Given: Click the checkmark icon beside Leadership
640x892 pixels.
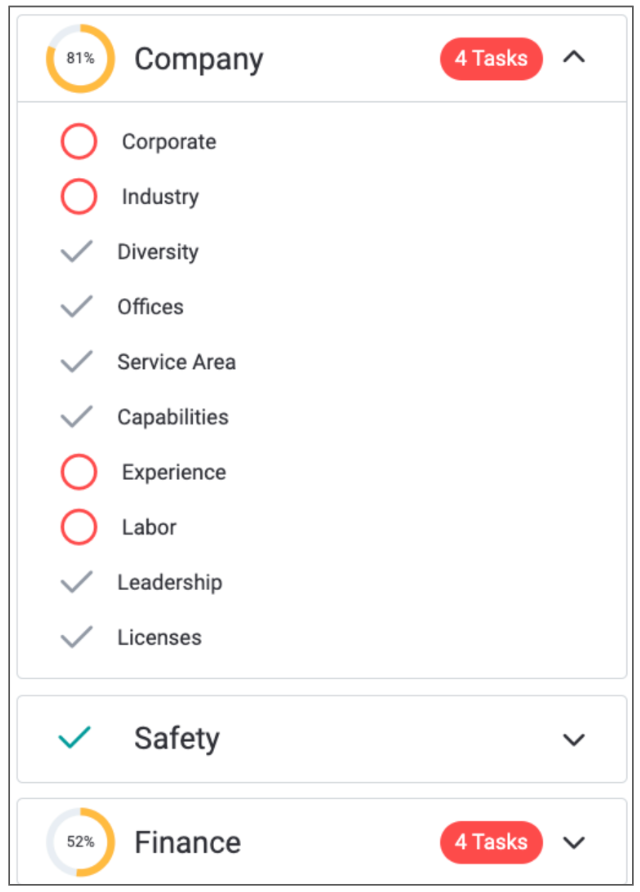Looking at the screenshot, I should pyautogui.click(x=77, y=582).
